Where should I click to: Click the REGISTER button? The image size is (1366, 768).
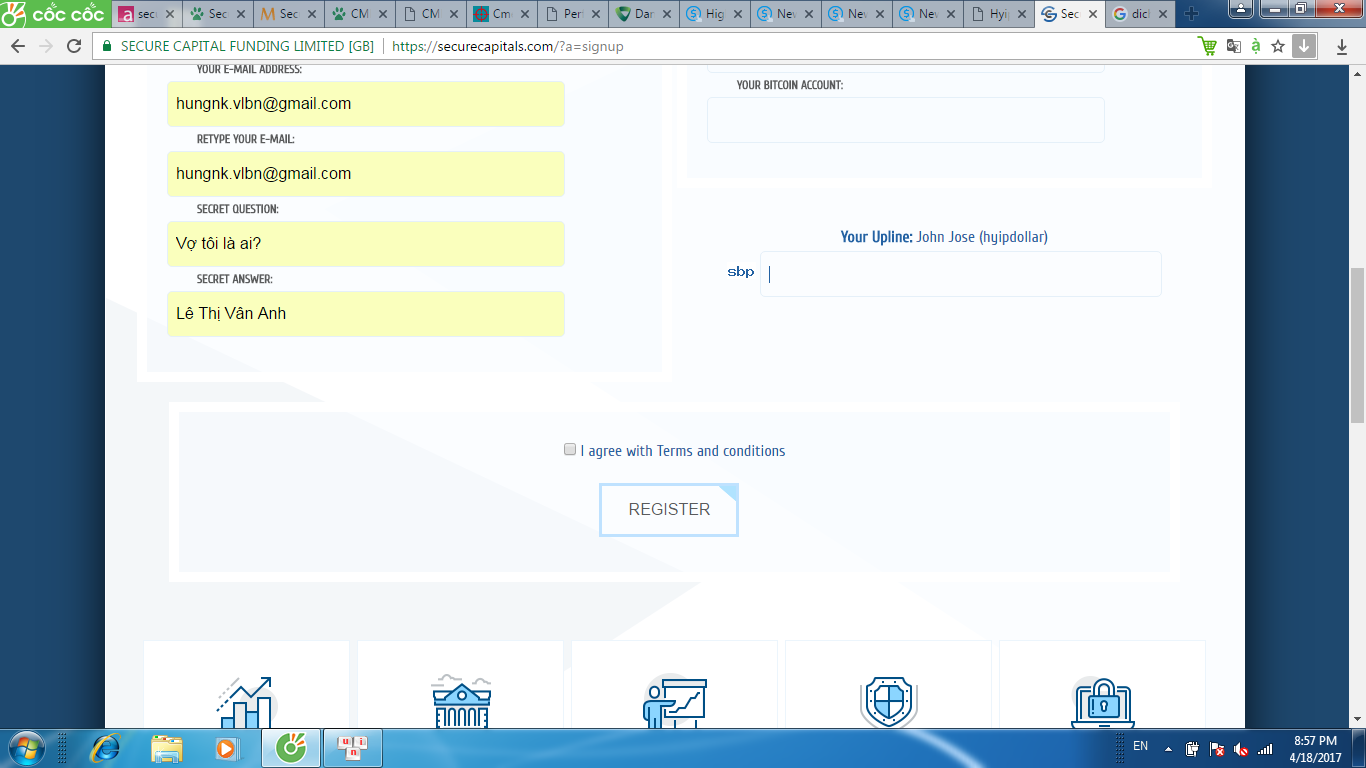coord(669,510)
